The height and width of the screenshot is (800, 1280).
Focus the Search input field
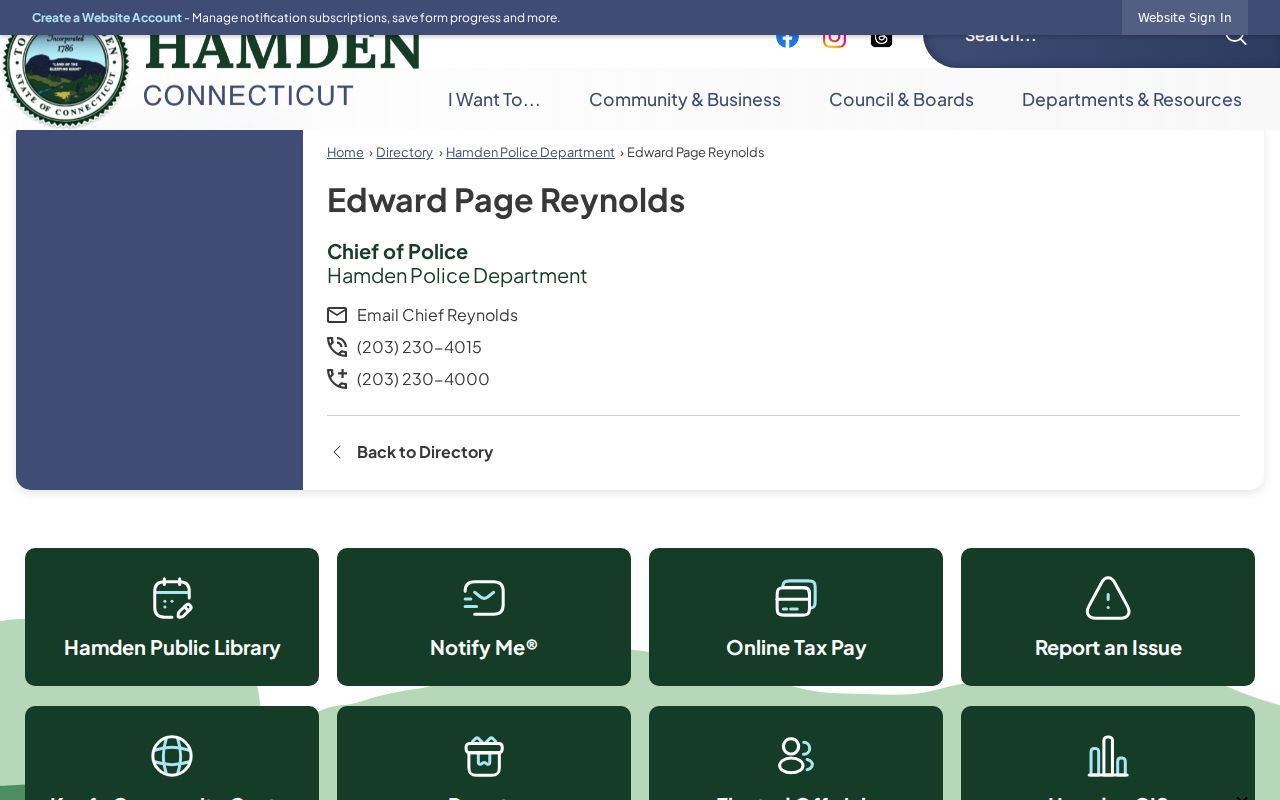1085,40
